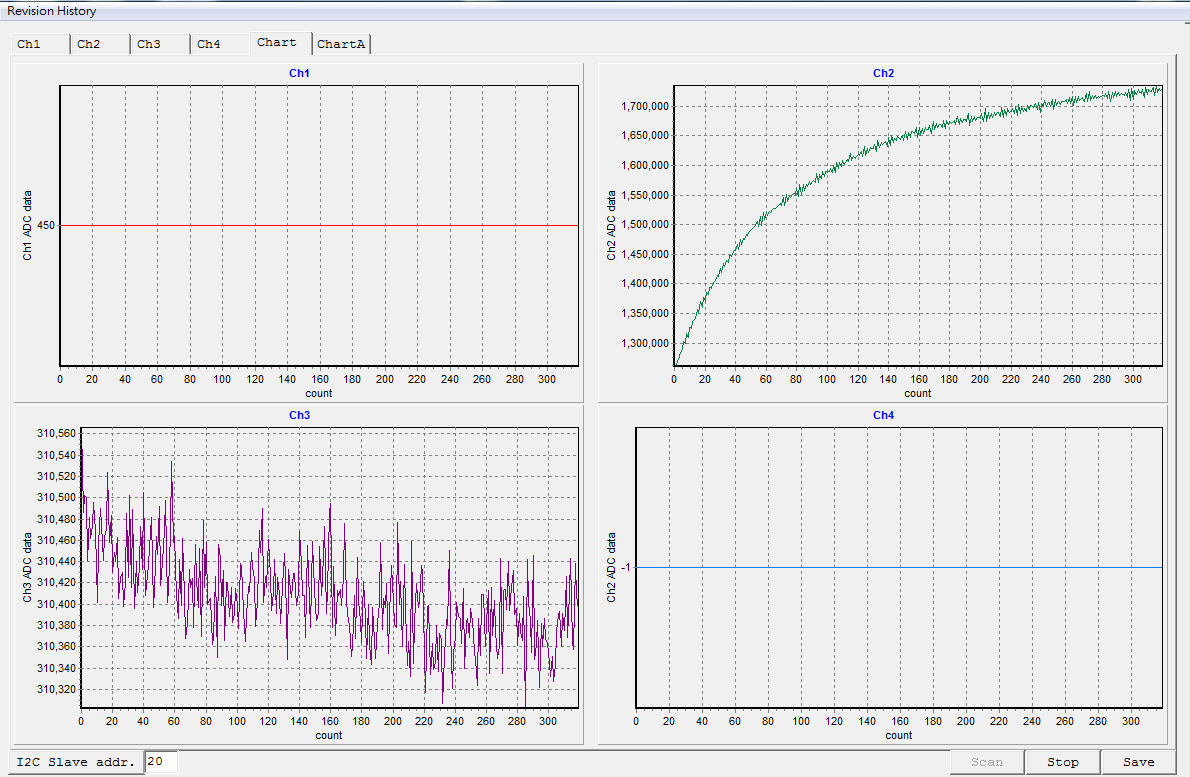Click the blue Ch3 chart title
The height and width of the screenshot is (777, 1190).
[299, 415]
